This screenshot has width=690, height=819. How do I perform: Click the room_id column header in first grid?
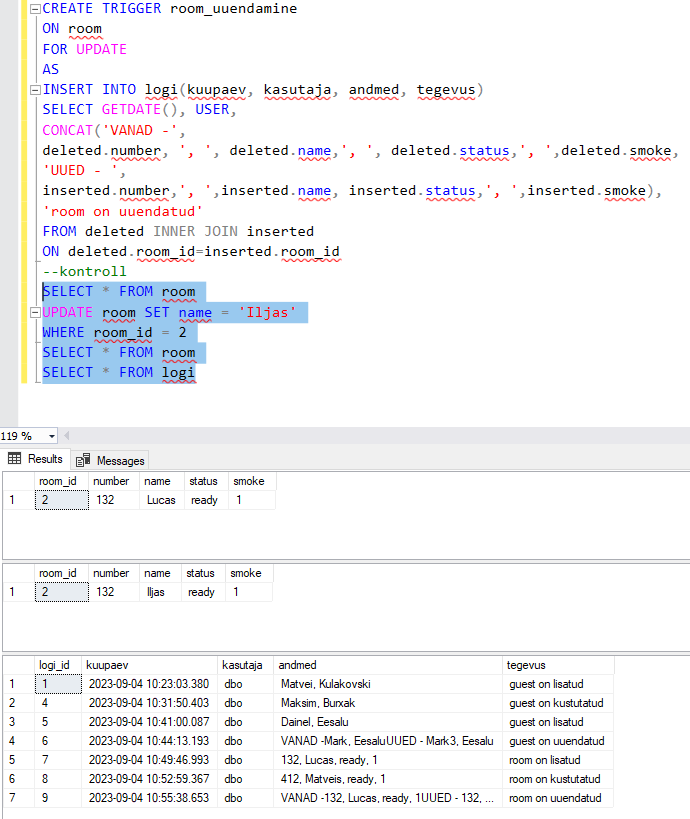click(x=61, y=481)
